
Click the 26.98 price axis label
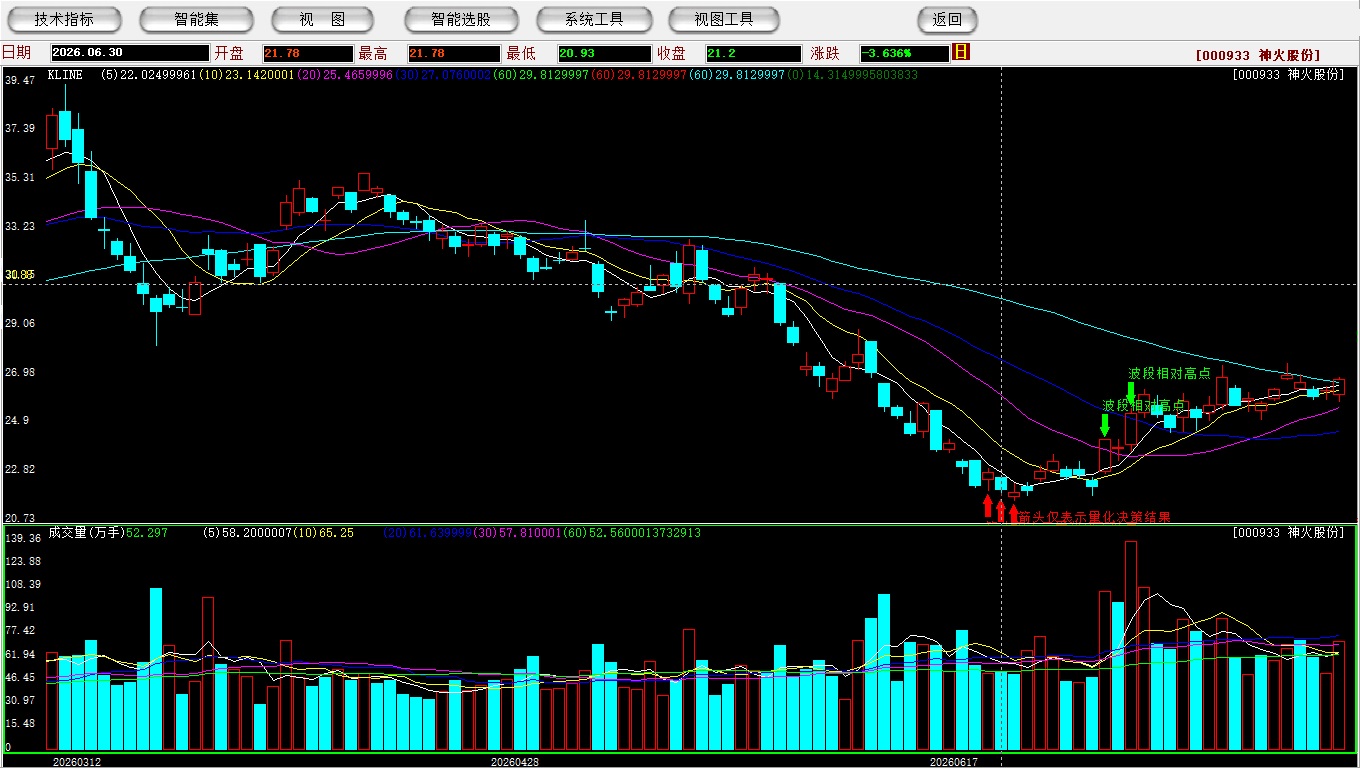20,372
